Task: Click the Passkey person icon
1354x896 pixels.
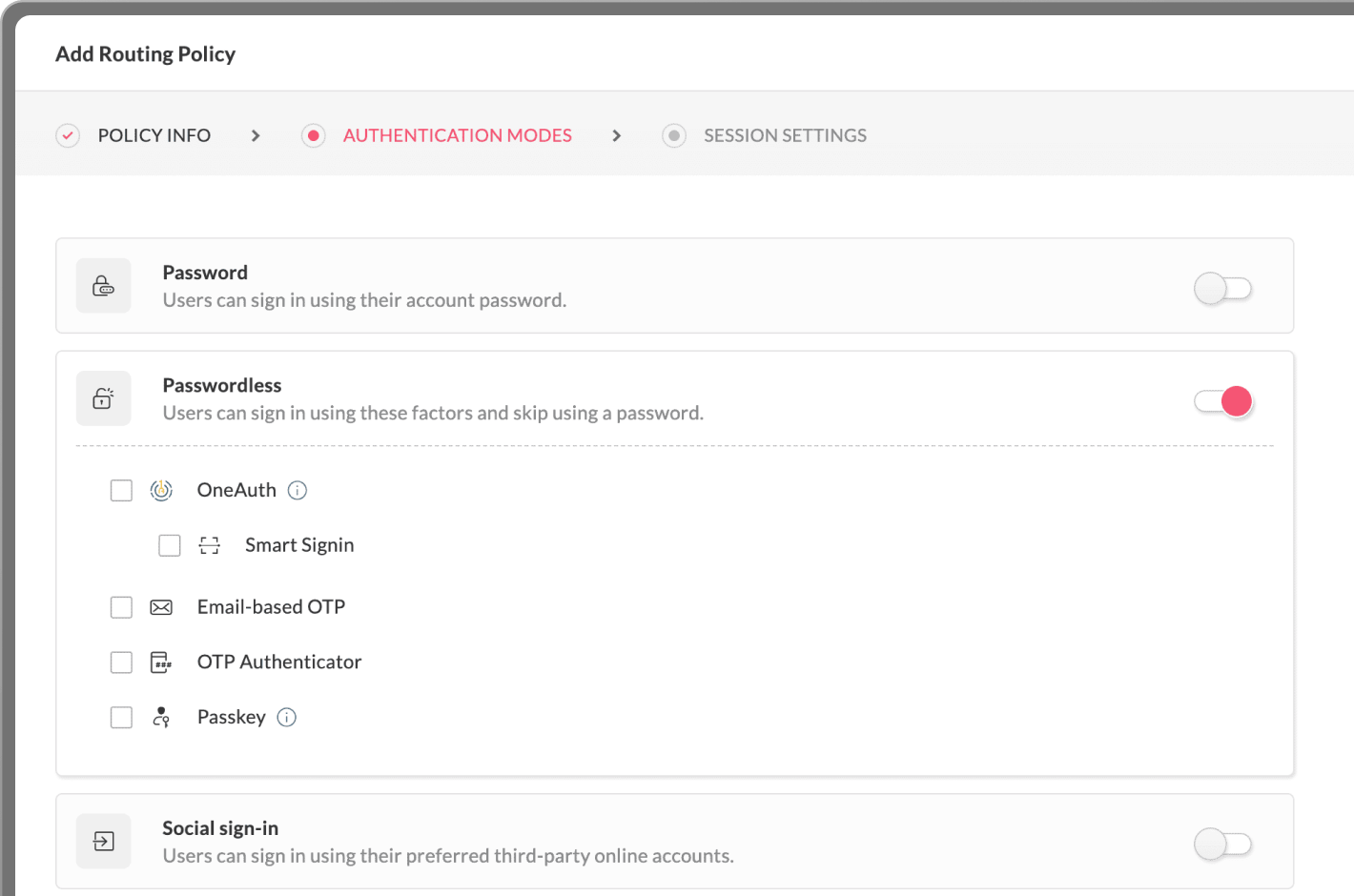Action: (x=161, y=717)
